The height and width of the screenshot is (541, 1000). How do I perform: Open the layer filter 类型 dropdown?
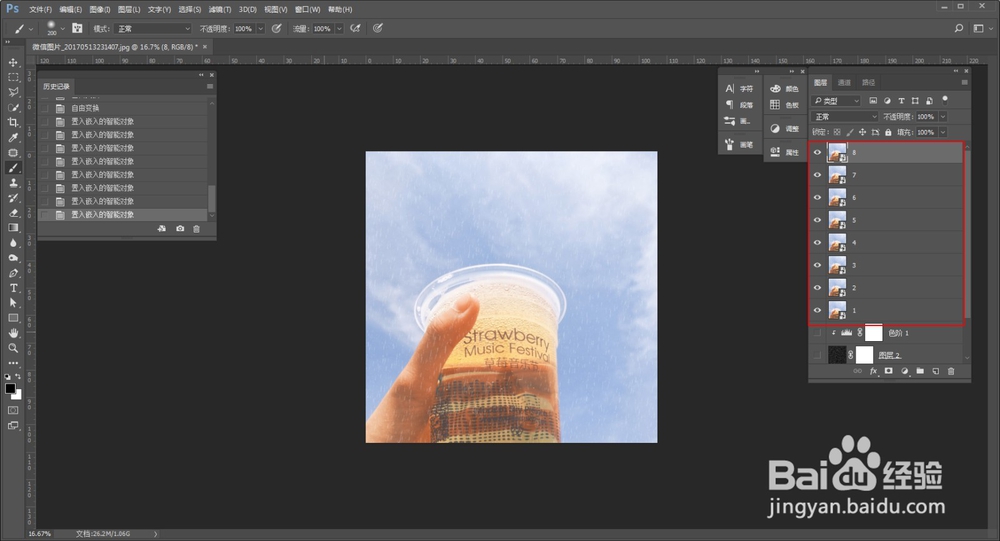coord(836,101)
